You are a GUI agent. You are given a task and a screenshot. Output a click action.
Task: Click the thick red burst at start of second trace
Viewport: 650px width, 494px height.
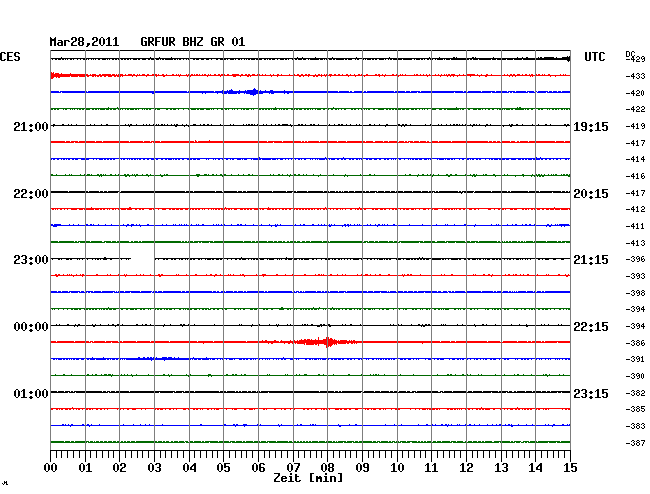pyautogui.click(x=67, y=75)
